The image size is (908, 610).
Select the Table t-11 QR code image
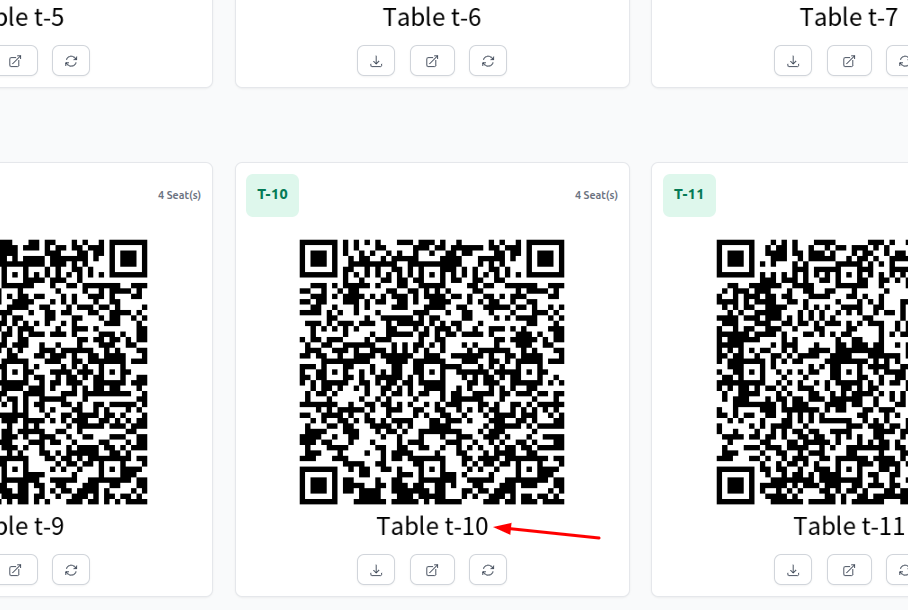812,372
